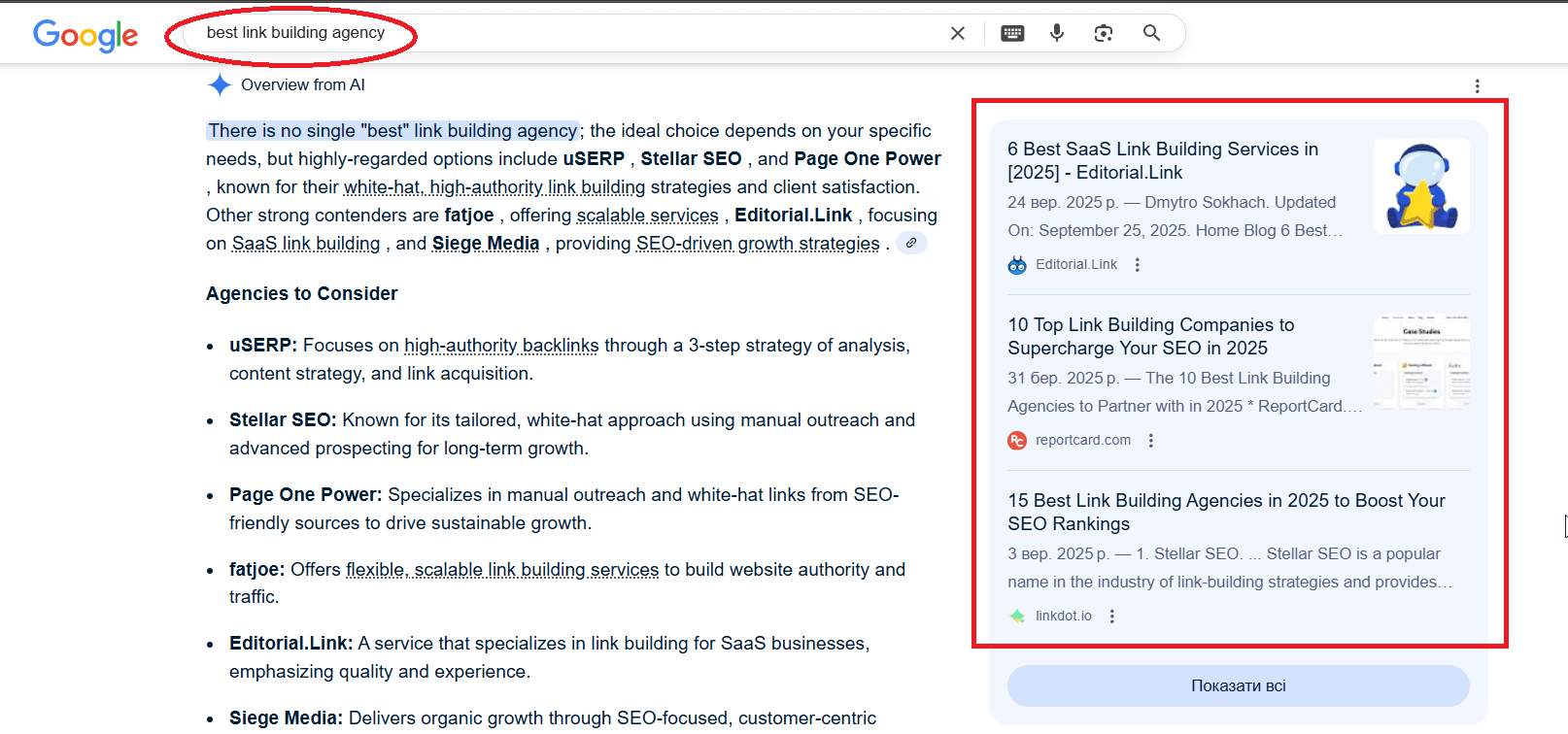Open "6 Best SaaS Link Building Services" result
The image size is (1568, 734).
(x=1162, y=160)
